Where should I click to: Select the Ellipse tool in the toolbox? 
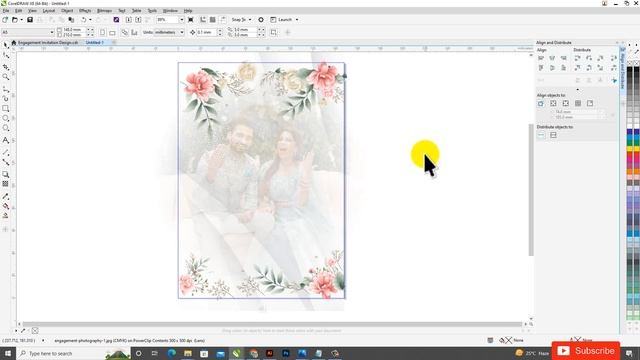click(5, 118)
